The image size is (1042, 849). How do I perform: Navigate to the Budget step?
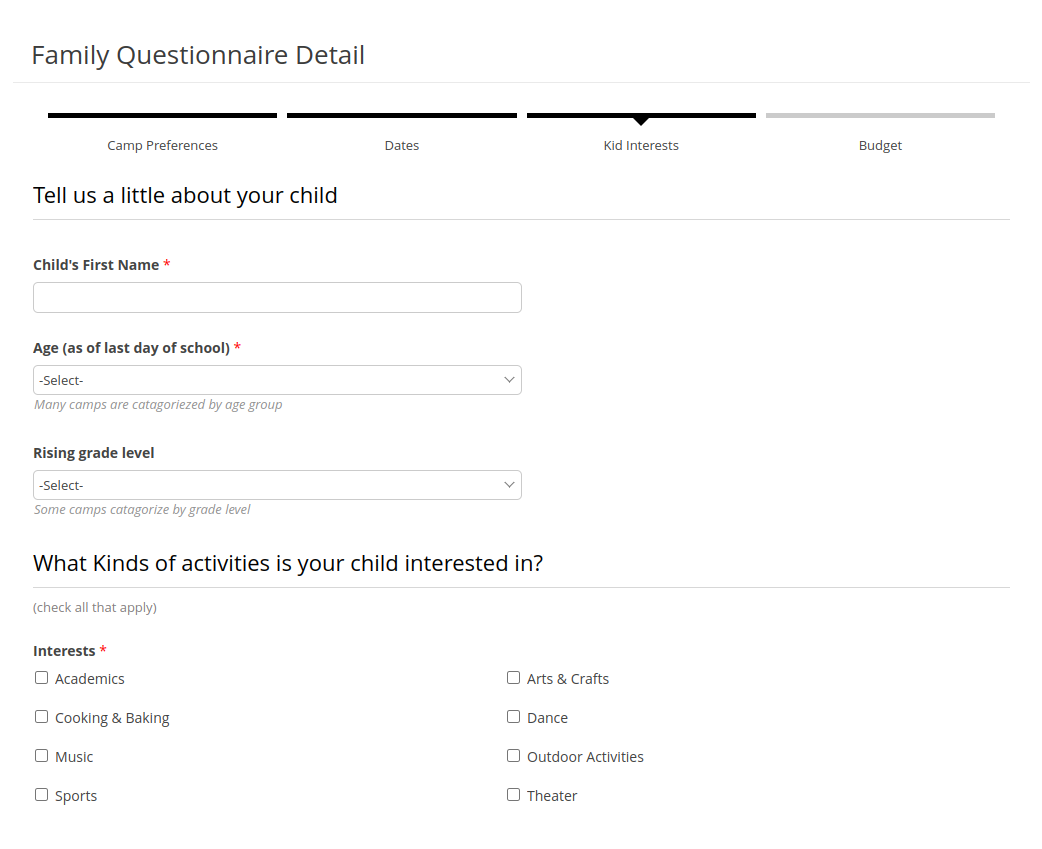pos(880,145)
